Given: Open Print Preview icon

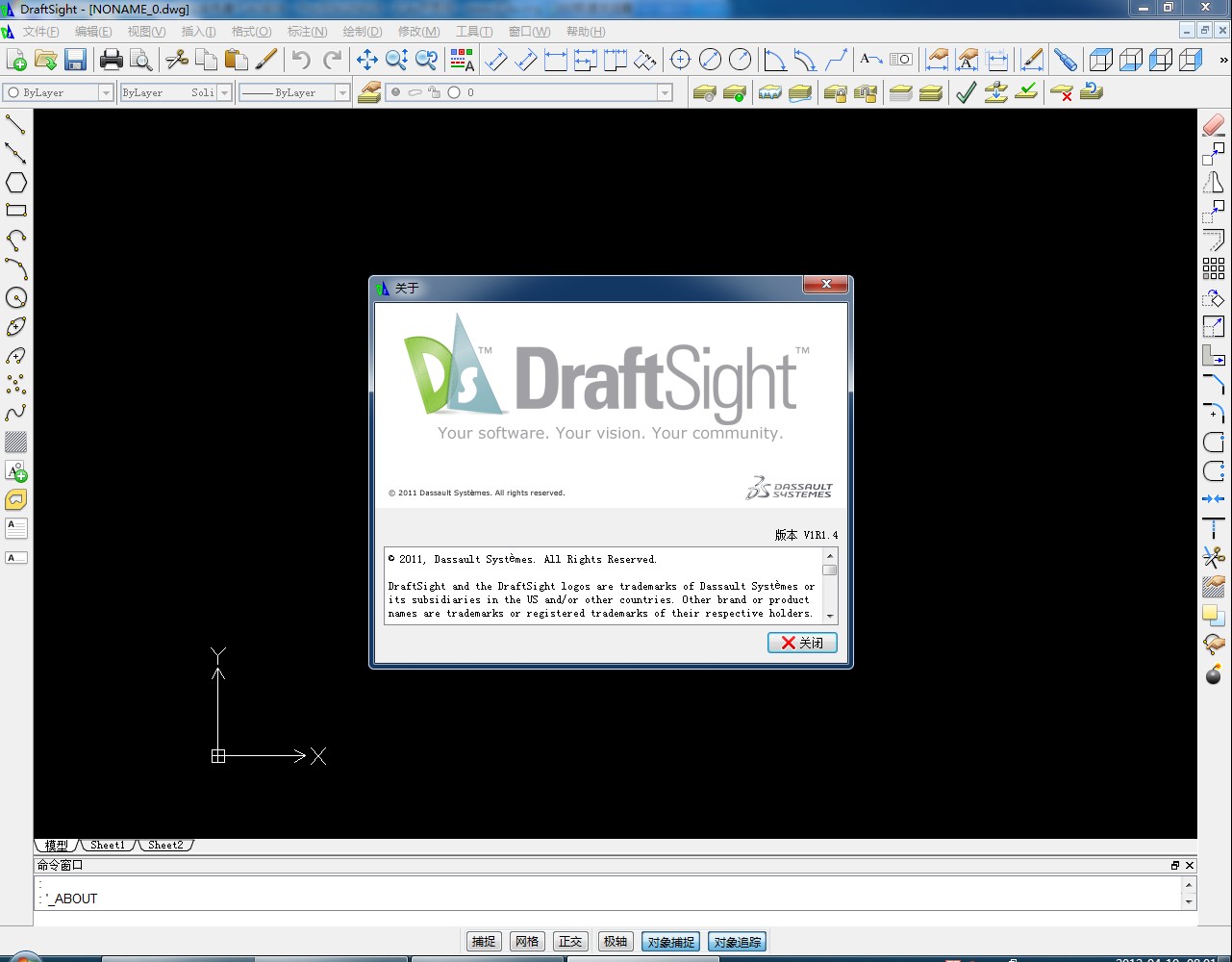Looking at the screenshot, I should 141,61.
